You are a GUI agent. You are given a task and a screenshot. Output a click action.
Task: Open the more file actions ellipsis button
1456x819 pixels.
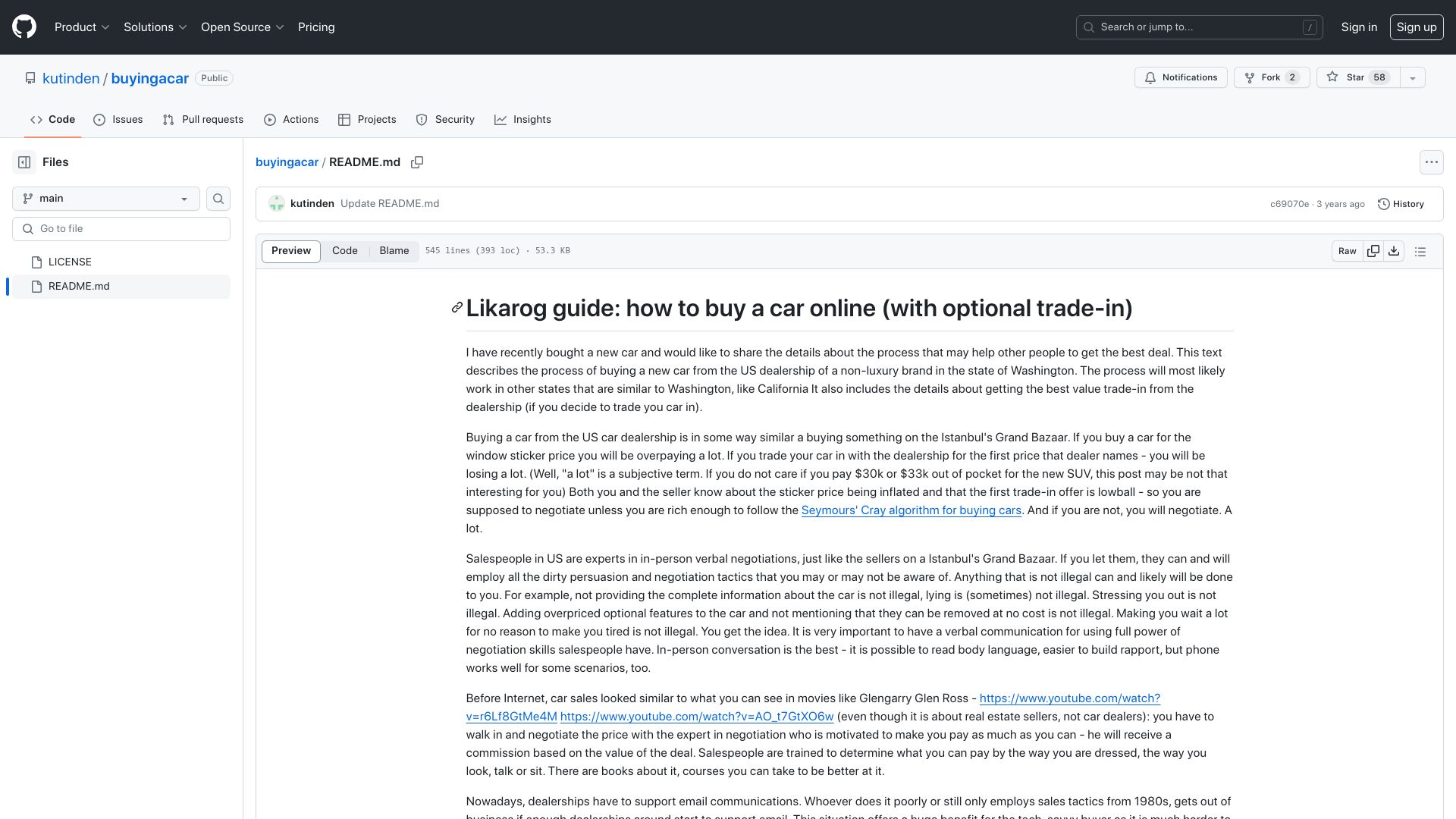[1431, 162]
